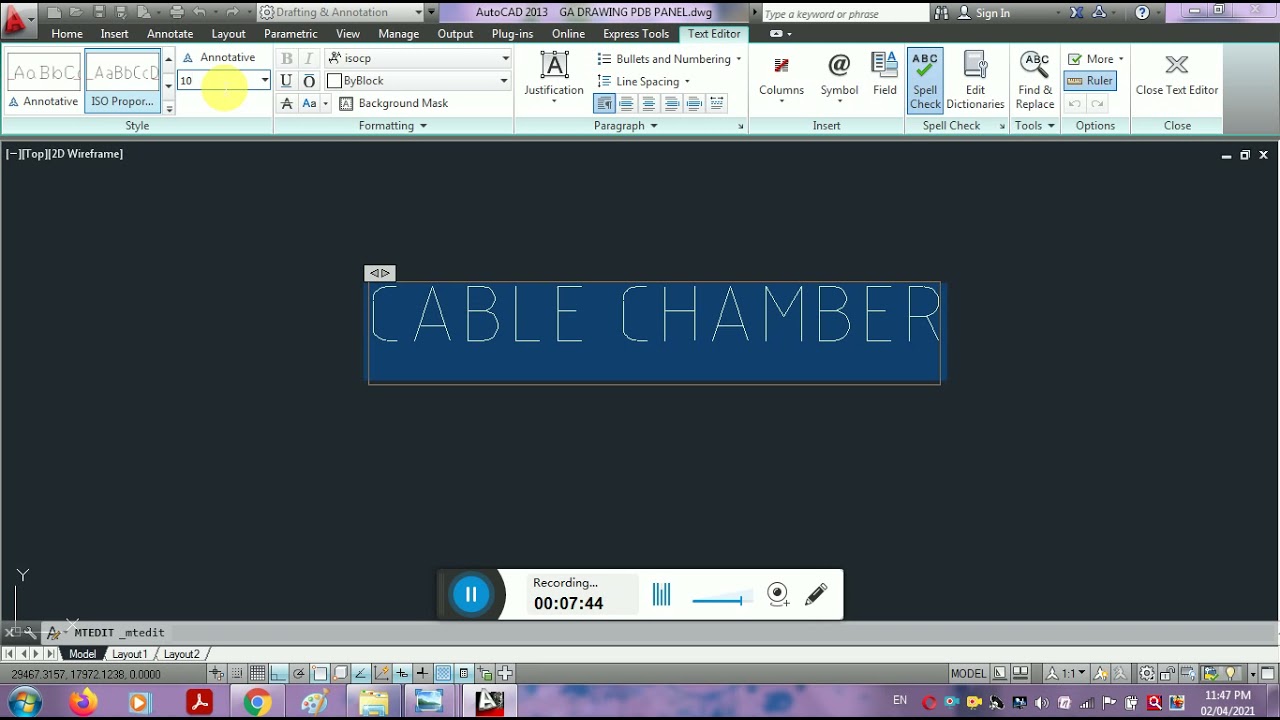
Task: Open Line Spacing dropdown
Action: click(x=643, y=82)
